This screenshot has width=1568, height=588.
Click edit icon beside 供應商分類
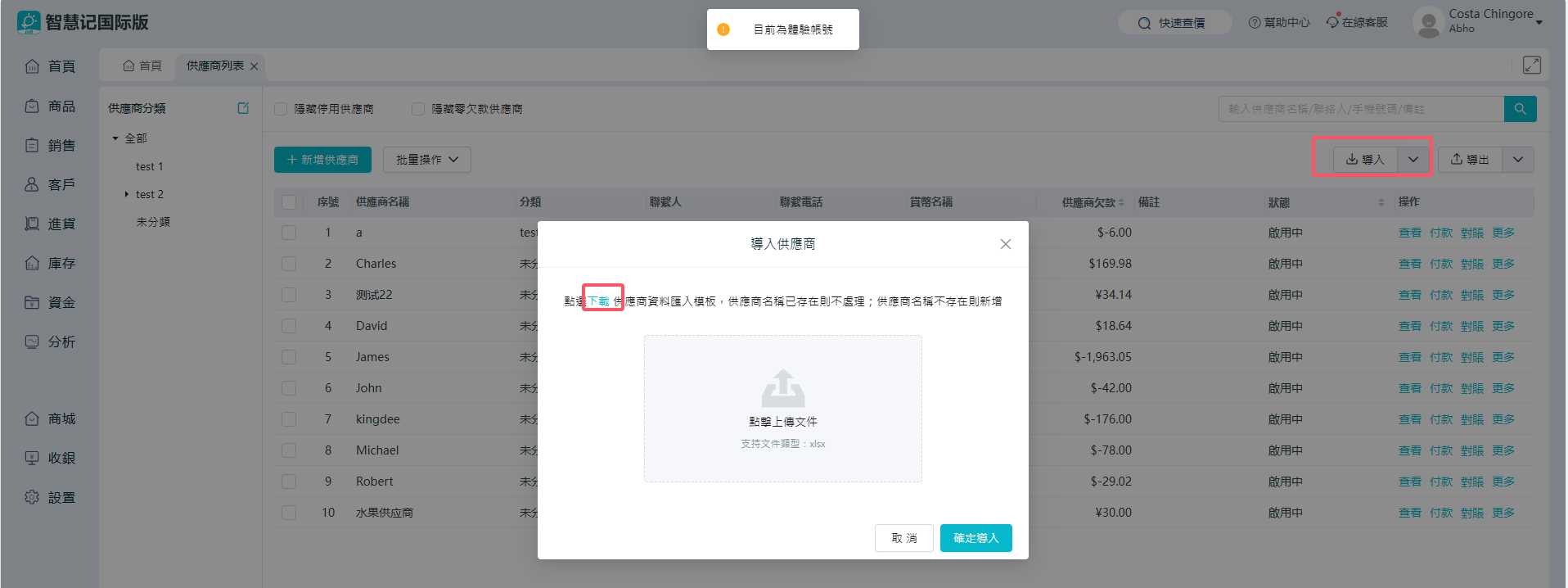[243, 108]
